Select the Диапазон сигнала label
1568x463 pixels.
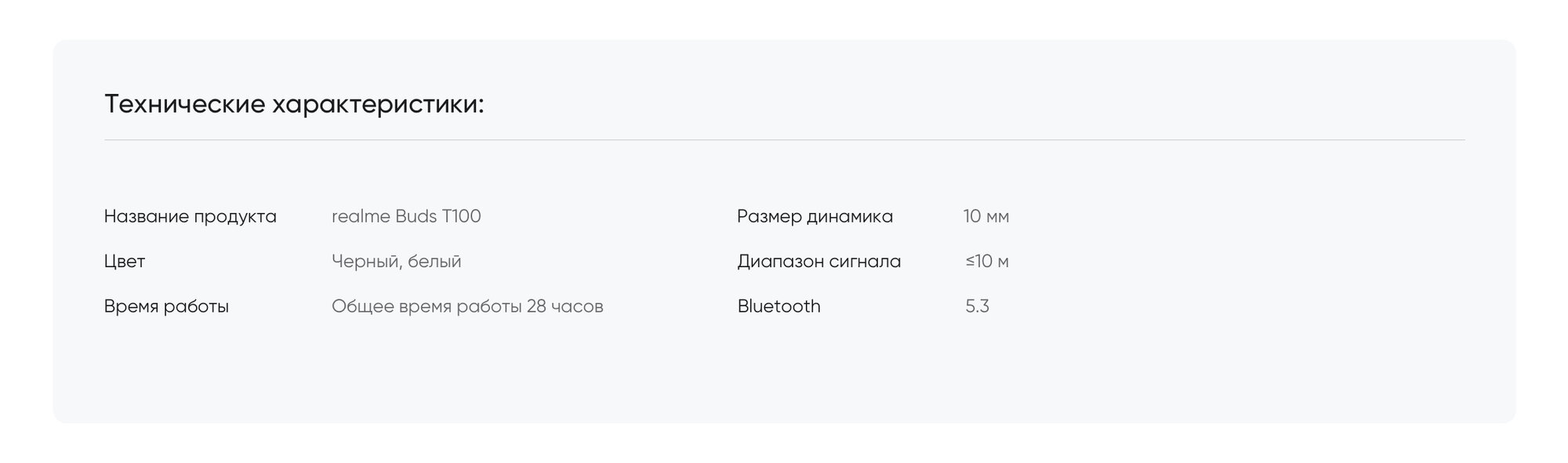819,262
